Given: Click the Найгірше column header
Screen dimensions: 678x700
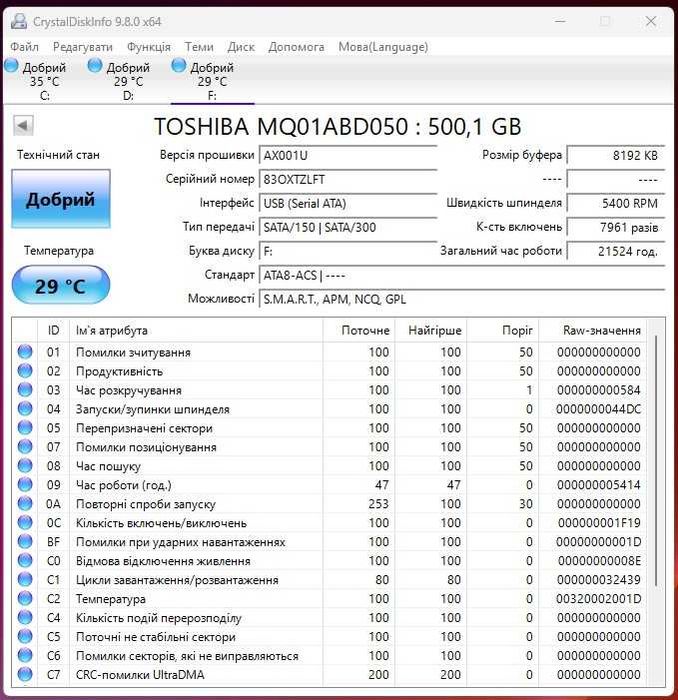Looking at the screenshot, I should pos(431,330).
